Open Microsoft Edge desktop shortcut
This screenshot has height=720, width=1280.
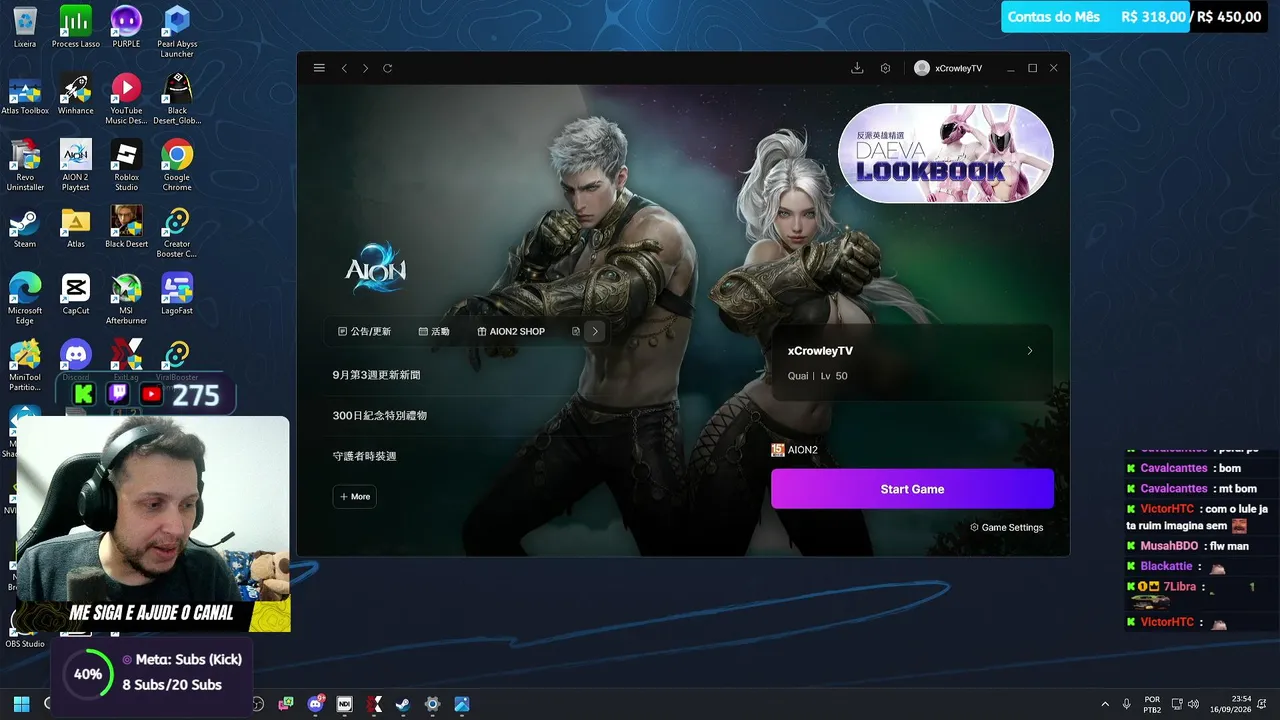pyautogui.click(x=25, y=299)
